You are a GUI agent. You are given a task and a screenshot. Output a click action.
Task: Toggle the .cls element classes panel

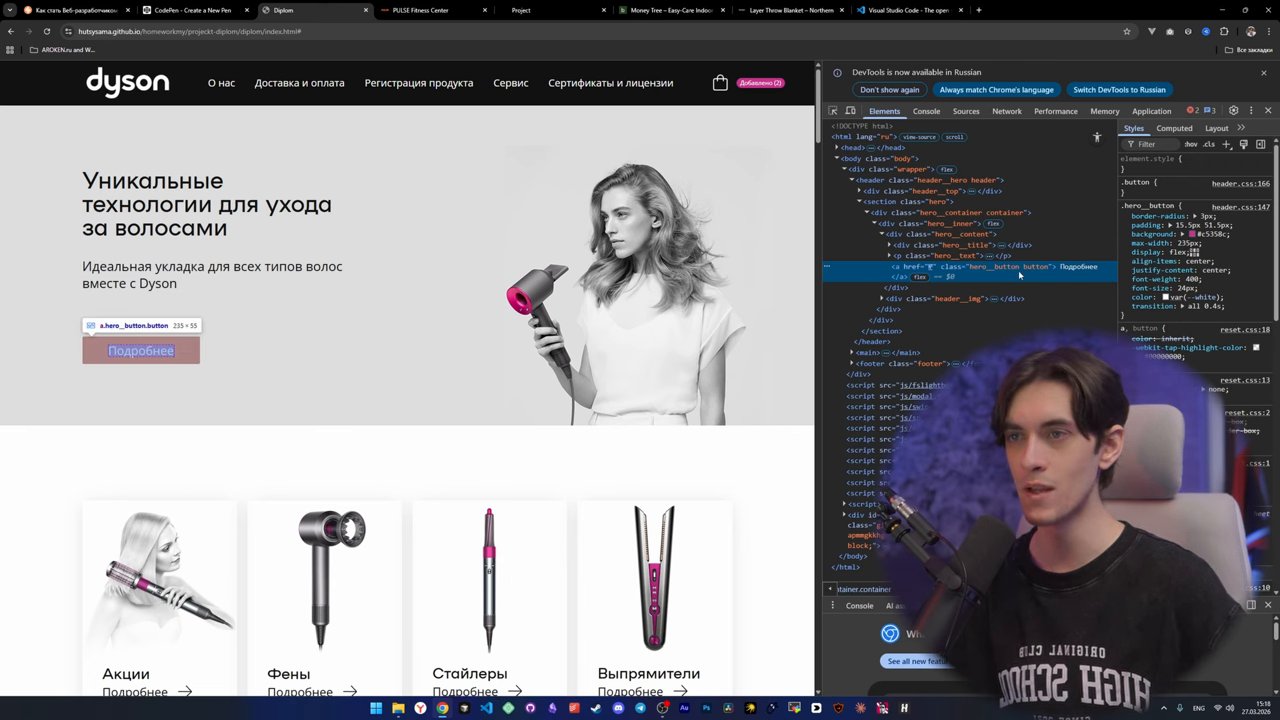1208,144
